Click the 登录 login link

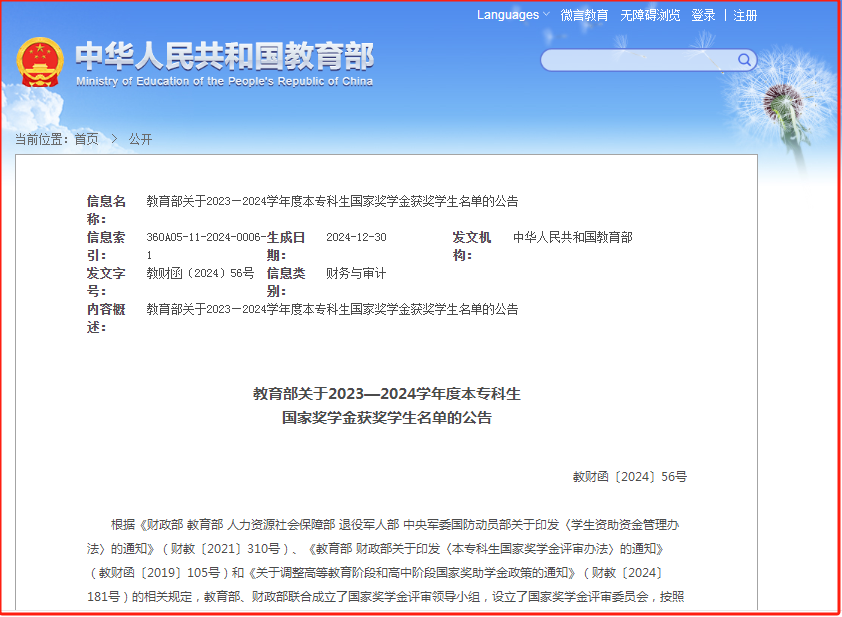click(x=703, y=15)
